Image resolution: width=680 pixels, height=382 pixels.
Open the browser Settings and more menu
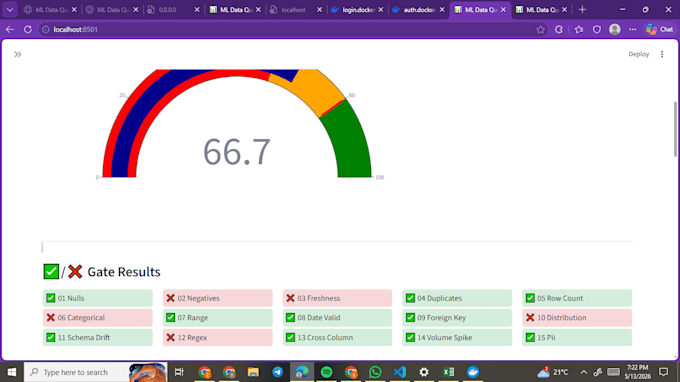click(x=633, y=29)
